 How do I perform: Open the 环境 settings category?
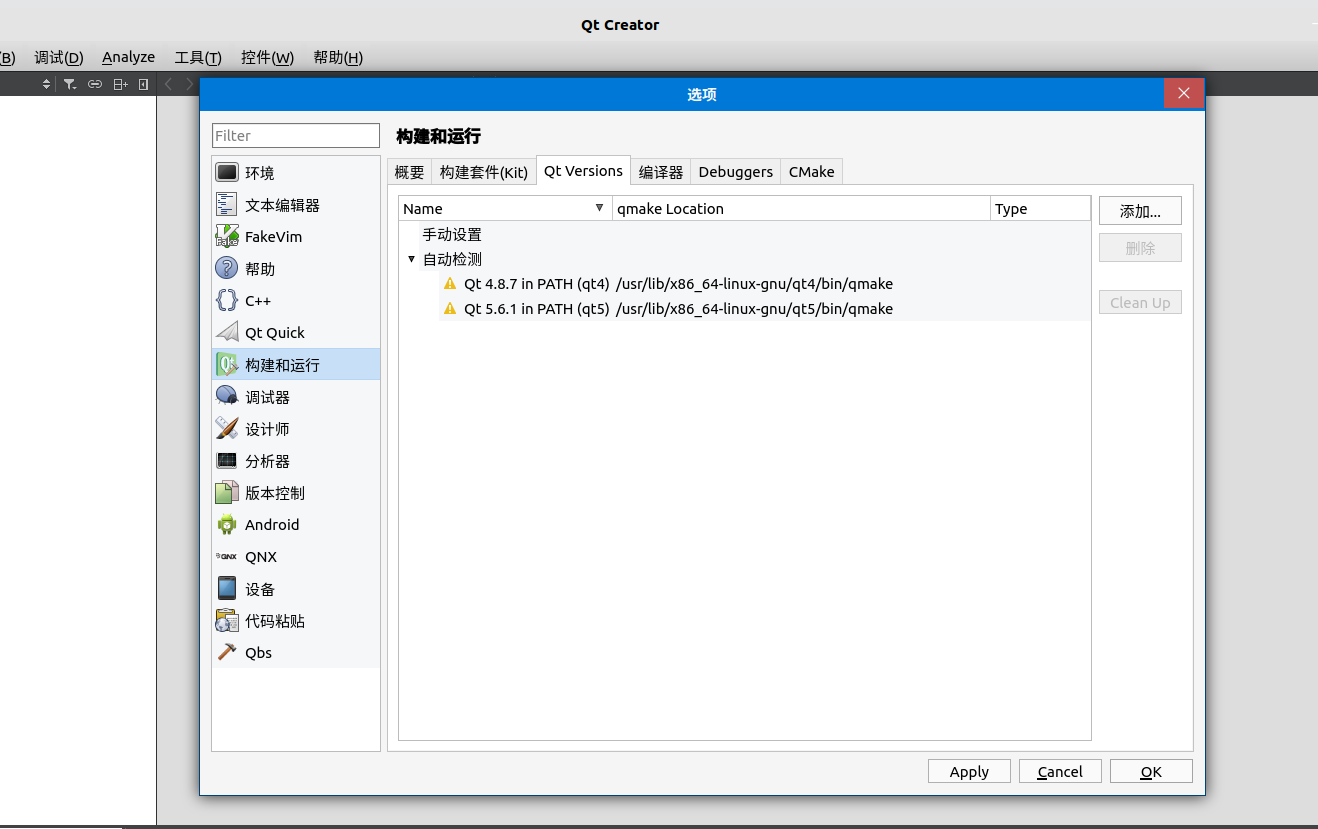(296, 173)
